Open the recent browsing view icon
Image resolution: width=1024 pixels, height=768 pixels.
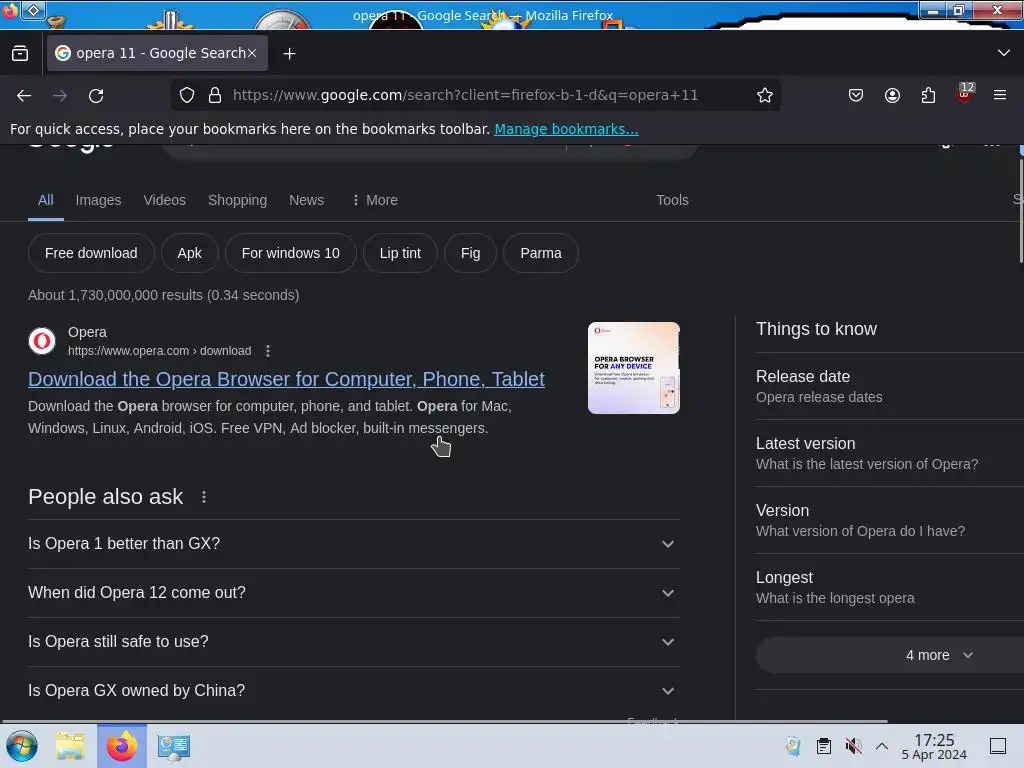20,53
